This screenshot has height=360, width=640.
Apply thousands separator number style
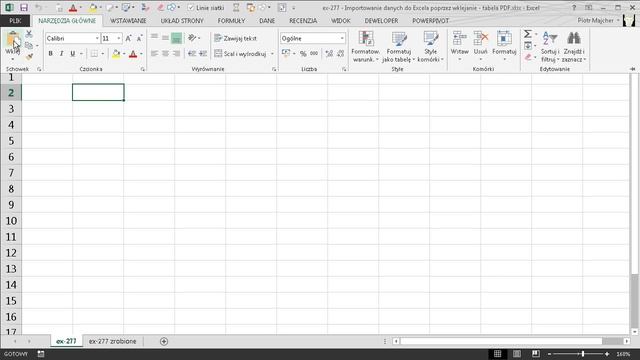point(314,53)
